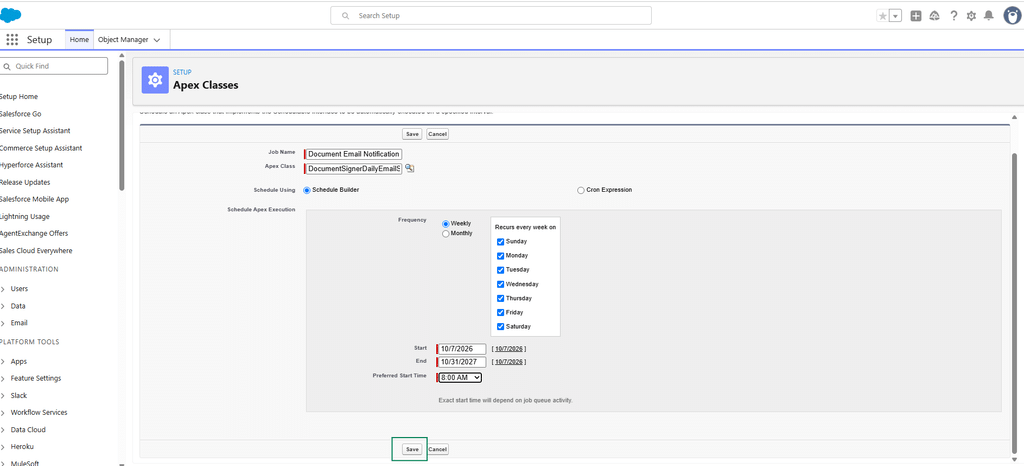The height and width of the screenshot is (466, 1024).
Task: Open the notifications bell
Action: pyautogui.click(x=989, y=16)
